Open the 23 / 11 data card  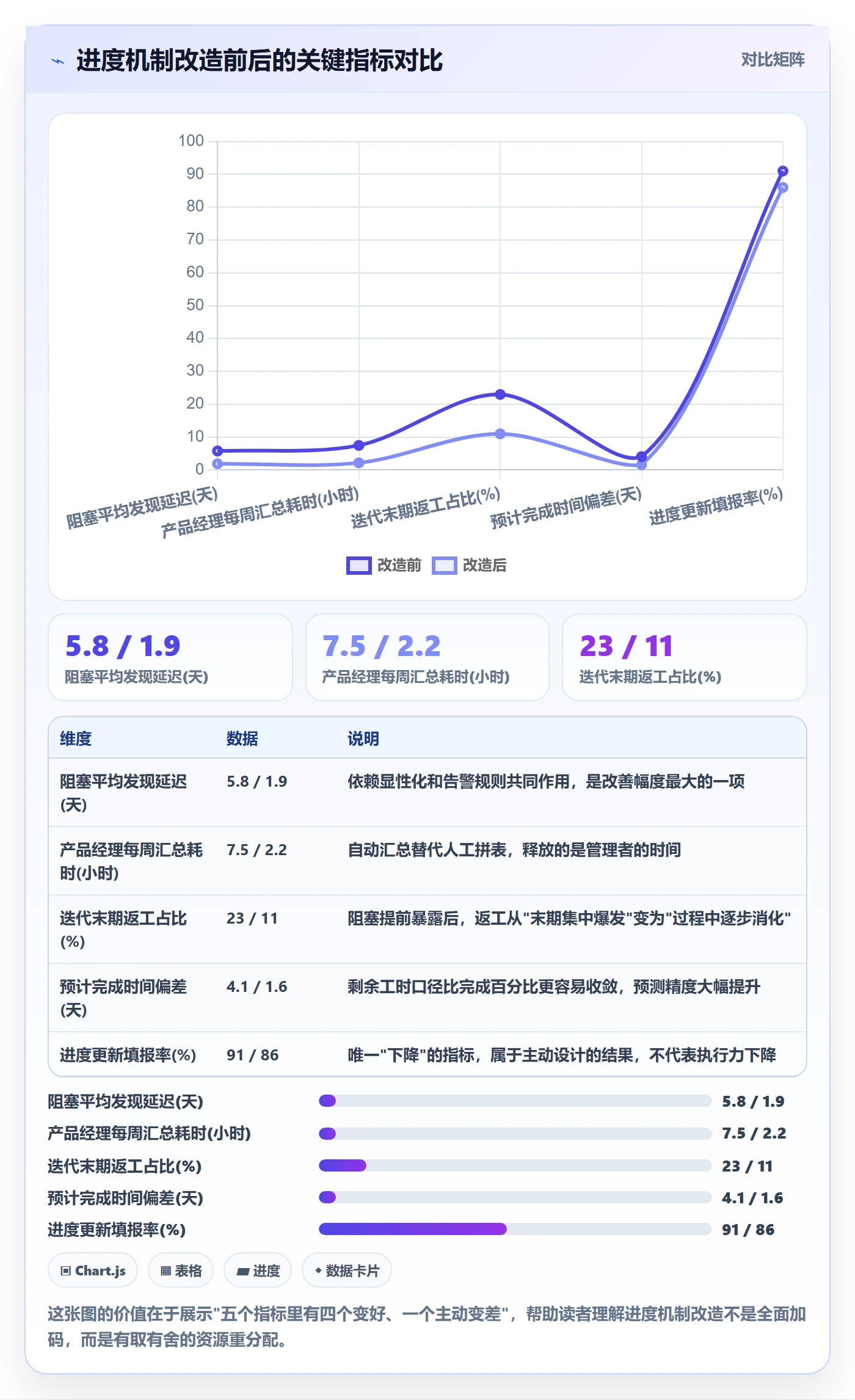coord(684,657)
